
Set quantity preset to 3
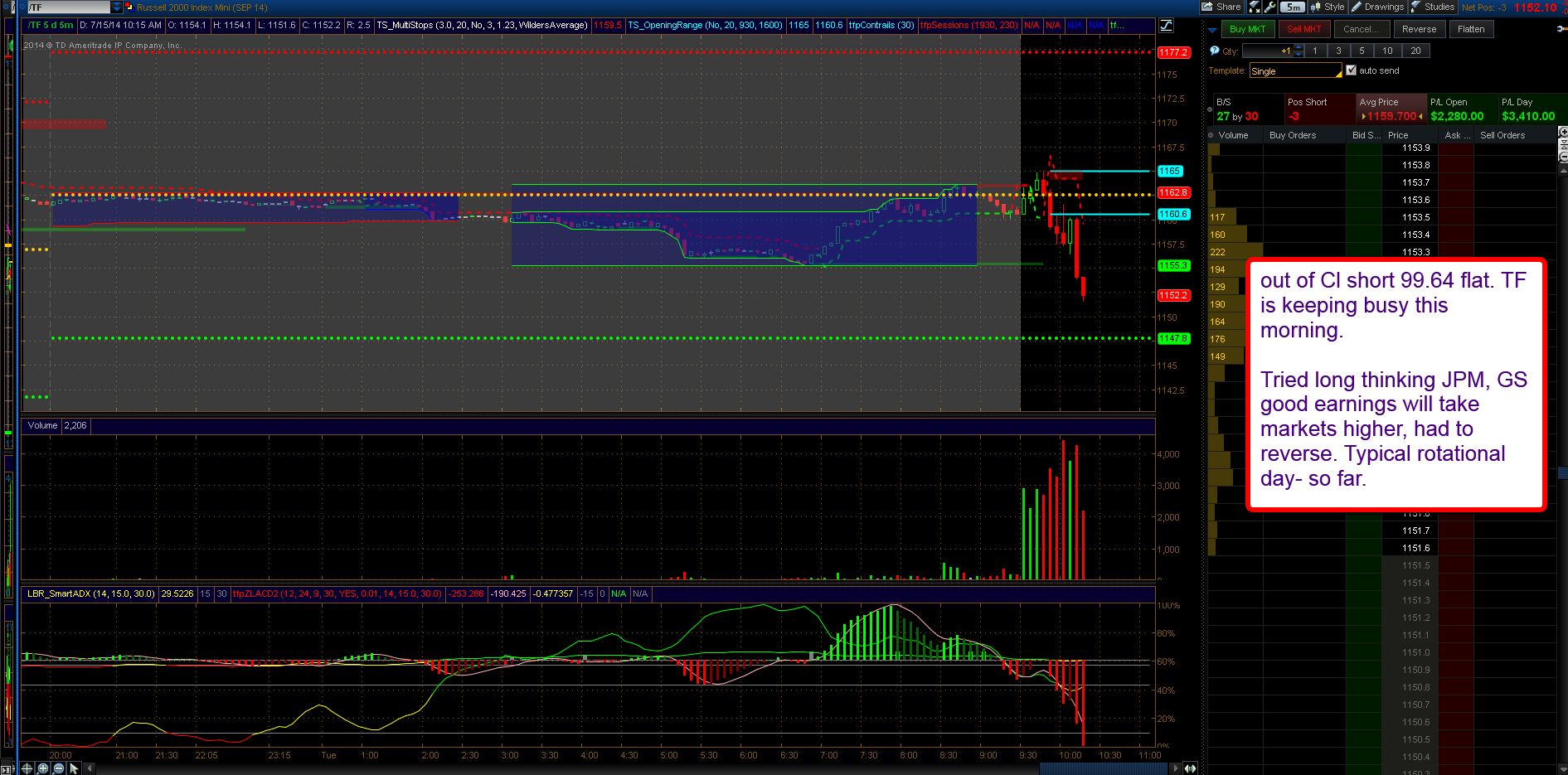click(x=1338, y=51)
